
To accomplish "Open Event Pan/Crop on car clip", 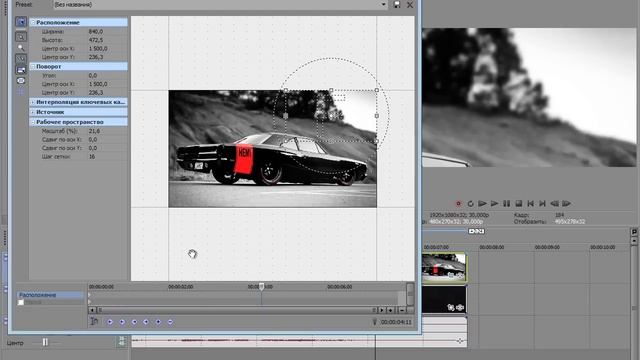I will tap(451, 275).
